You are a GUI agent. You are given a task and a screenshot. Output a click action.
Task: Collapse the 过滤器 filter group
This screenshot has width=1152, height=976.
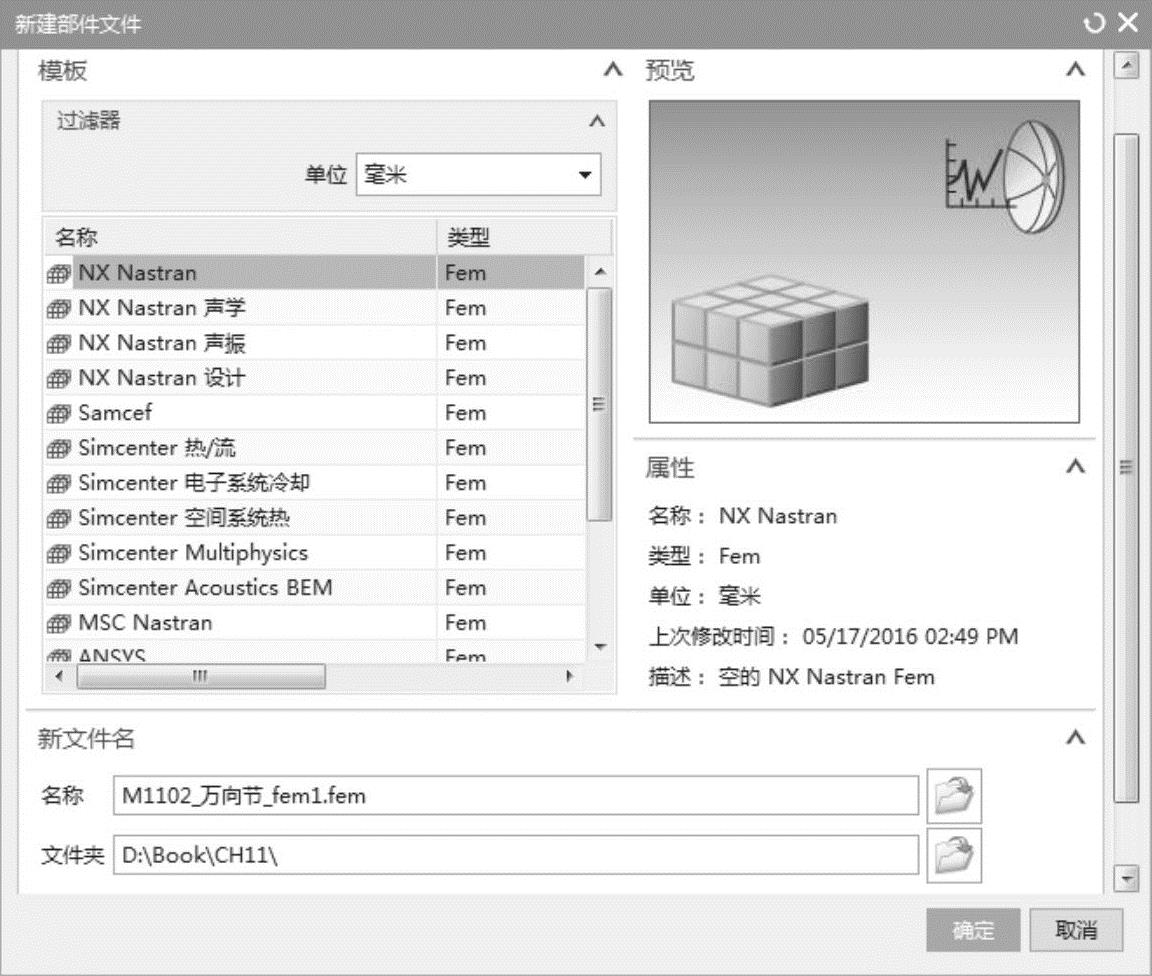[x=597, y=121]
